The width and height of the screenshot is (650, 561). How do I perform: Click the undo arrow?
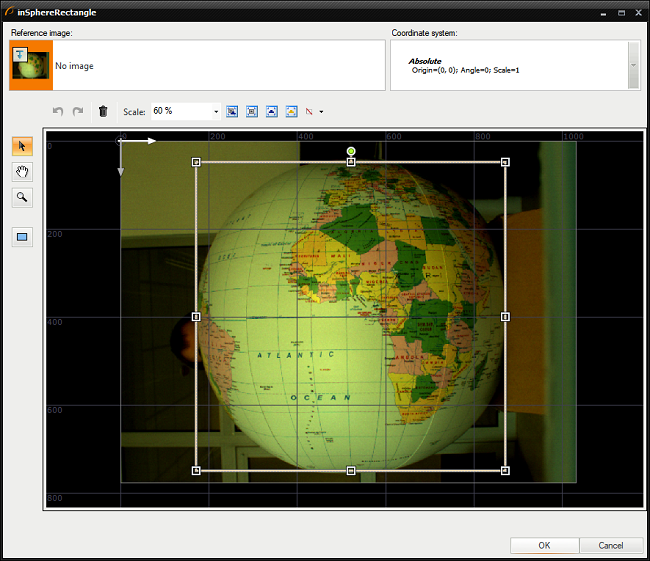58,111
